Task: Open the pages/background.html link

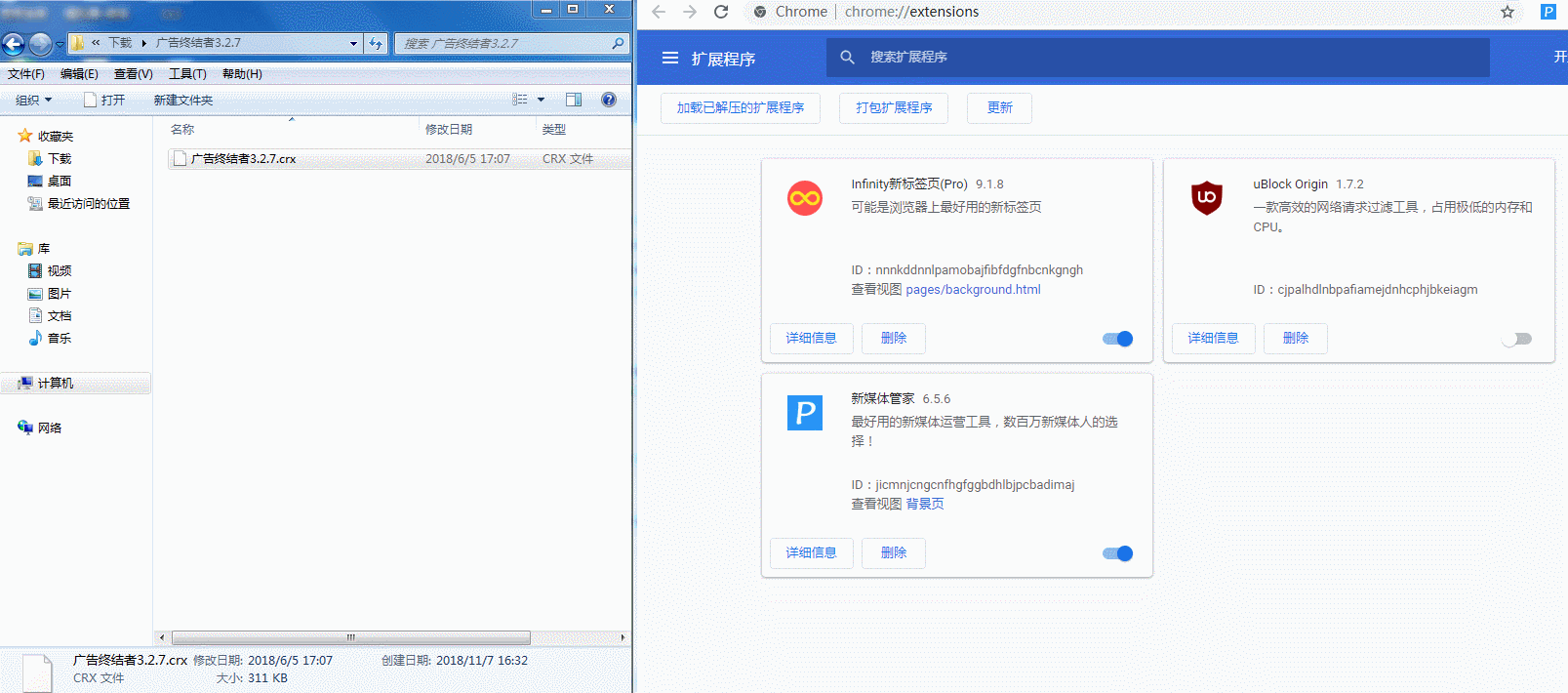Action: [973, 289]
